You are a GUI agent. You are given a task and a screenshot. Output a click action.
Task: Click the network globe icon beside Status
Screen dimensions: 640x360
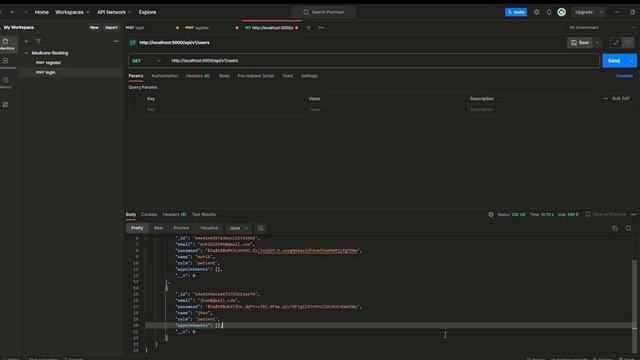[x=491, y=214]
